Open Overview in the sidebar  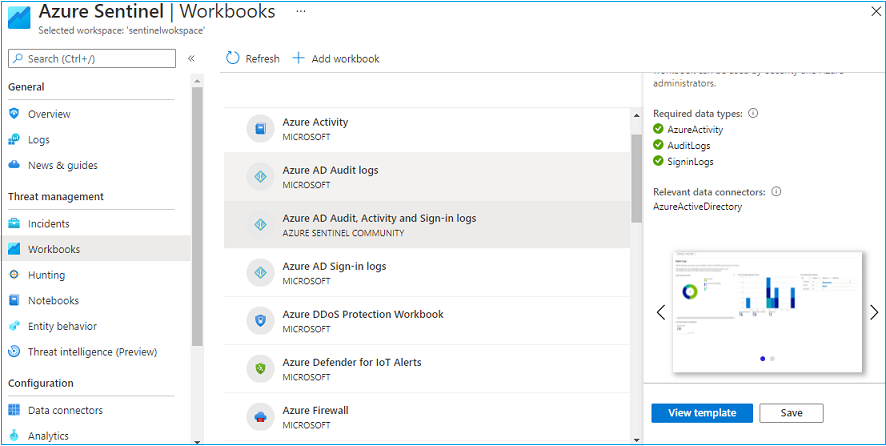(49, 114)
